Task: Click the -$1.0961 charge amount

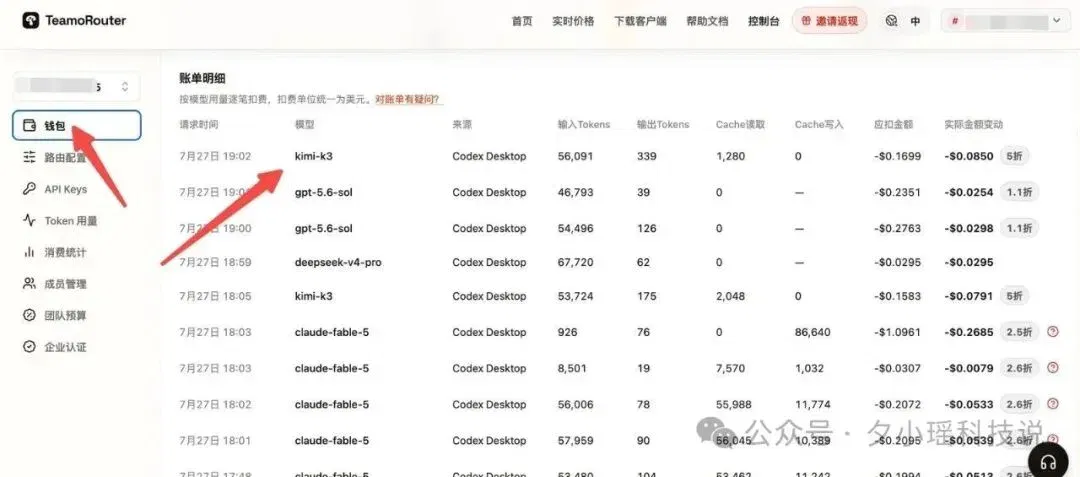Action: pyautogui.click(x=897, y=332)
